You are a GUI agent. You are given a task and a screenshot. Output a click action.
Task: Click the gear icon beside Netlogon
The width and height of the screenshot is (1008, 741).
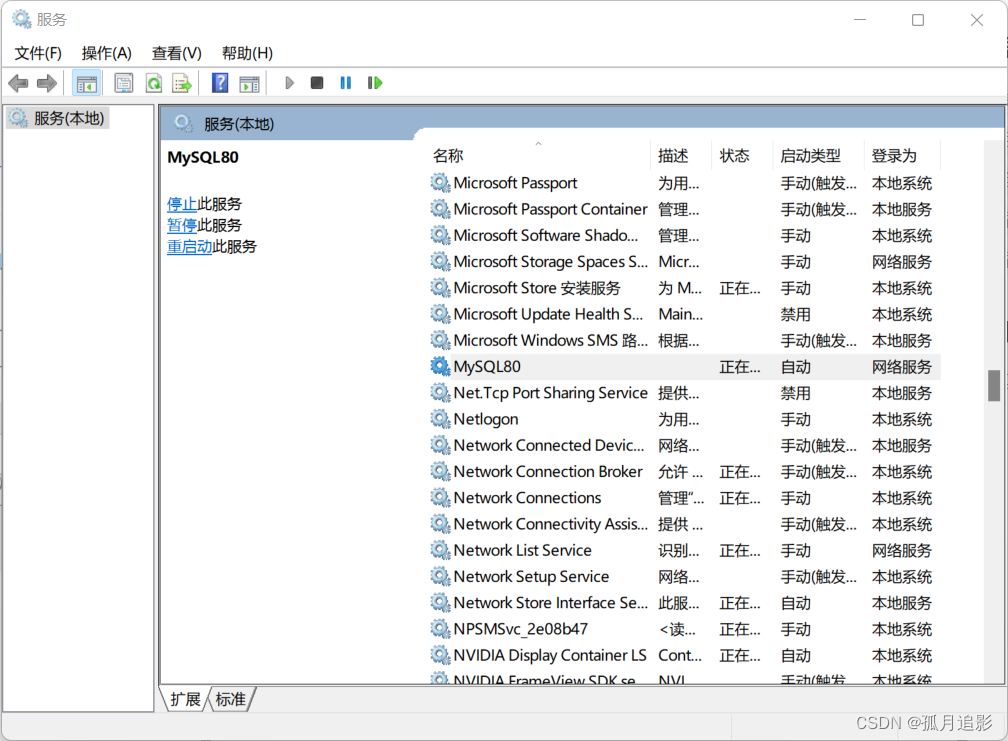pyautogui.click(x=440, y=419)
